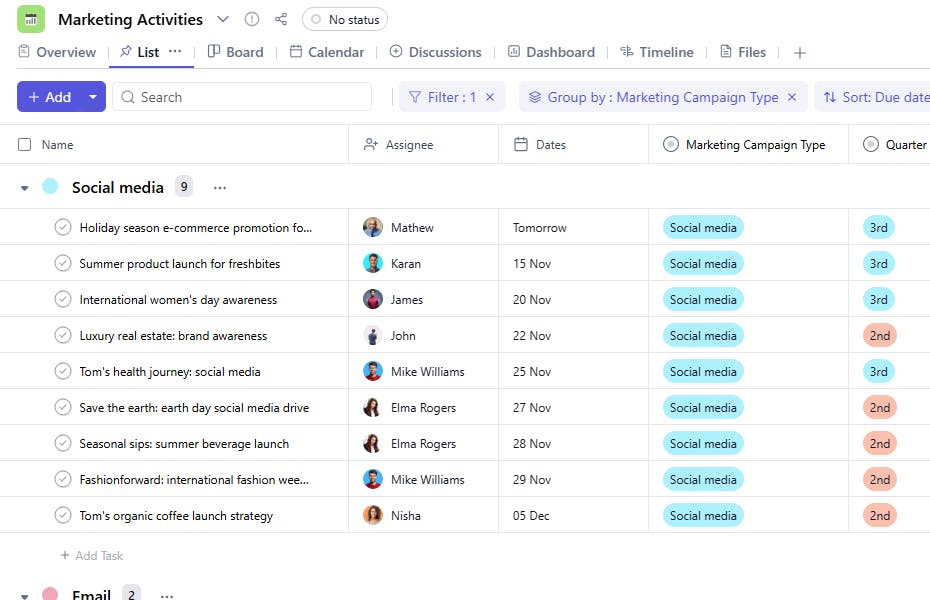This screenshot has height=600, width=930.
Task: Mark Summer product launch task complete
Action: click(63, 264)
